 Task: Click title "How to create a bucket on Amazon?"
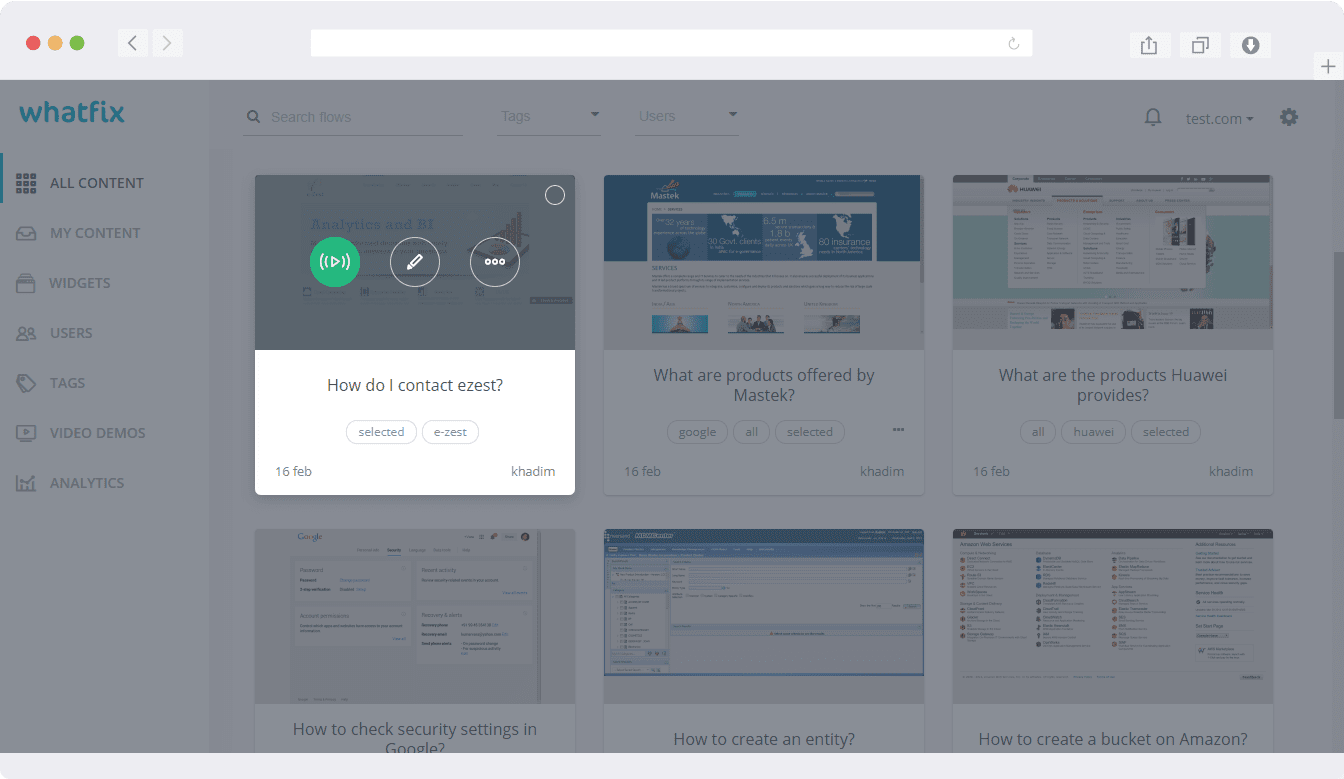[x=1113, y=739]
